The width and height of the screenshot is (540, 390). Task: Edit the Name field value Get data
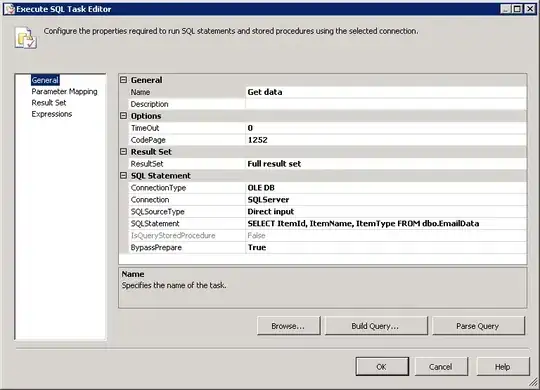tap(386, 92)
